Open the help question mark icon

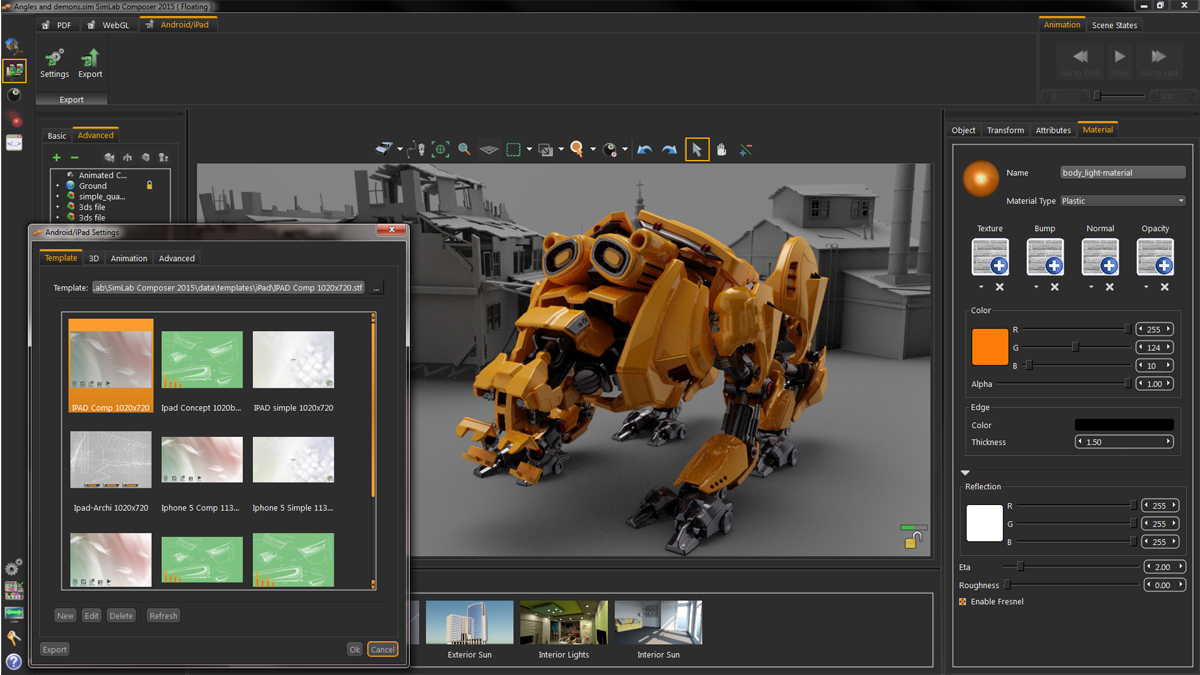pos(14,661)
